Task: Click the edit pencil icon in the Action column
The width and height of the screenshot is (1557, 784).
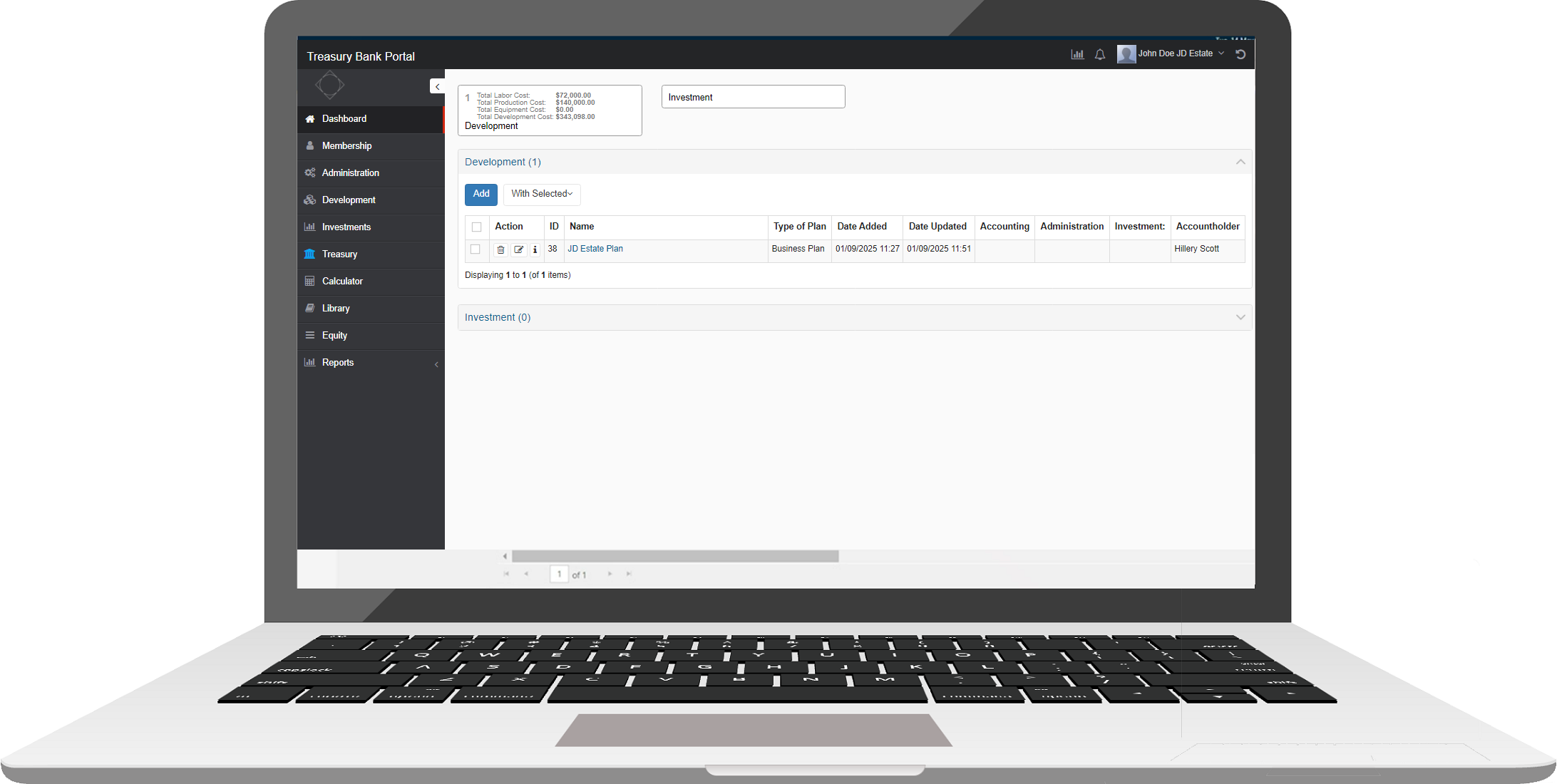Action: [519, 249]
